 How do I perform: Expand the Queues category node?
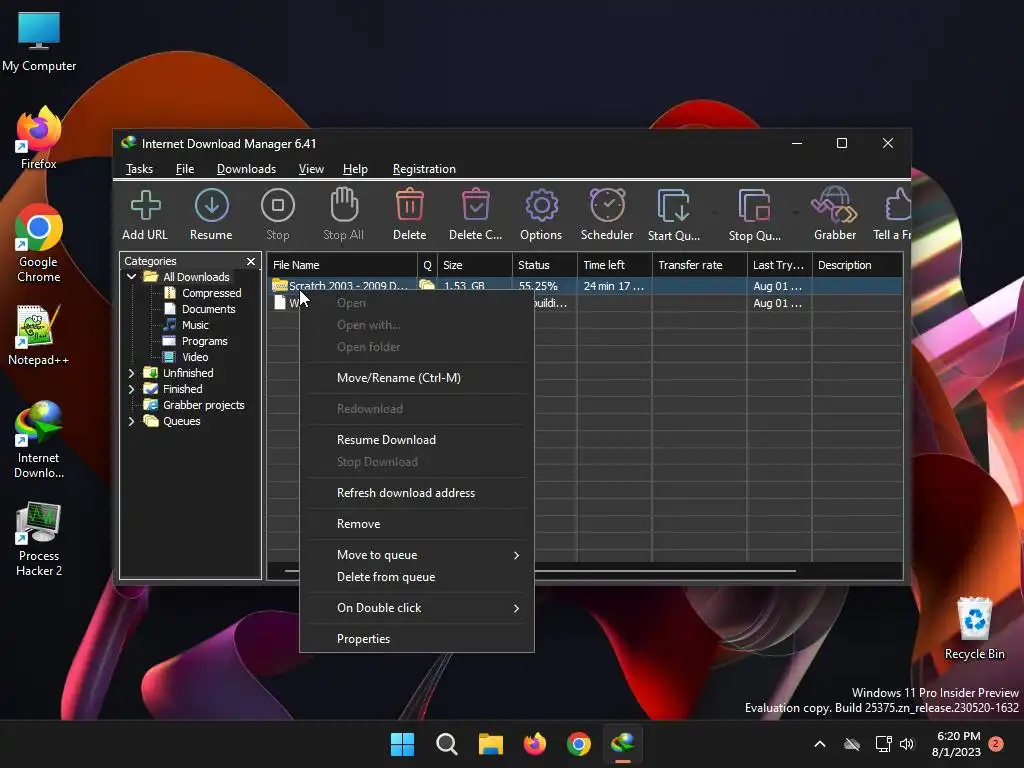(131, 421)
